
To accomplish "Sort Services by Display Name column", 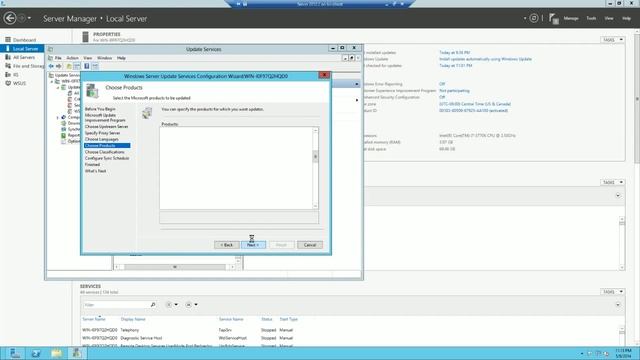I will click(133, 319).
